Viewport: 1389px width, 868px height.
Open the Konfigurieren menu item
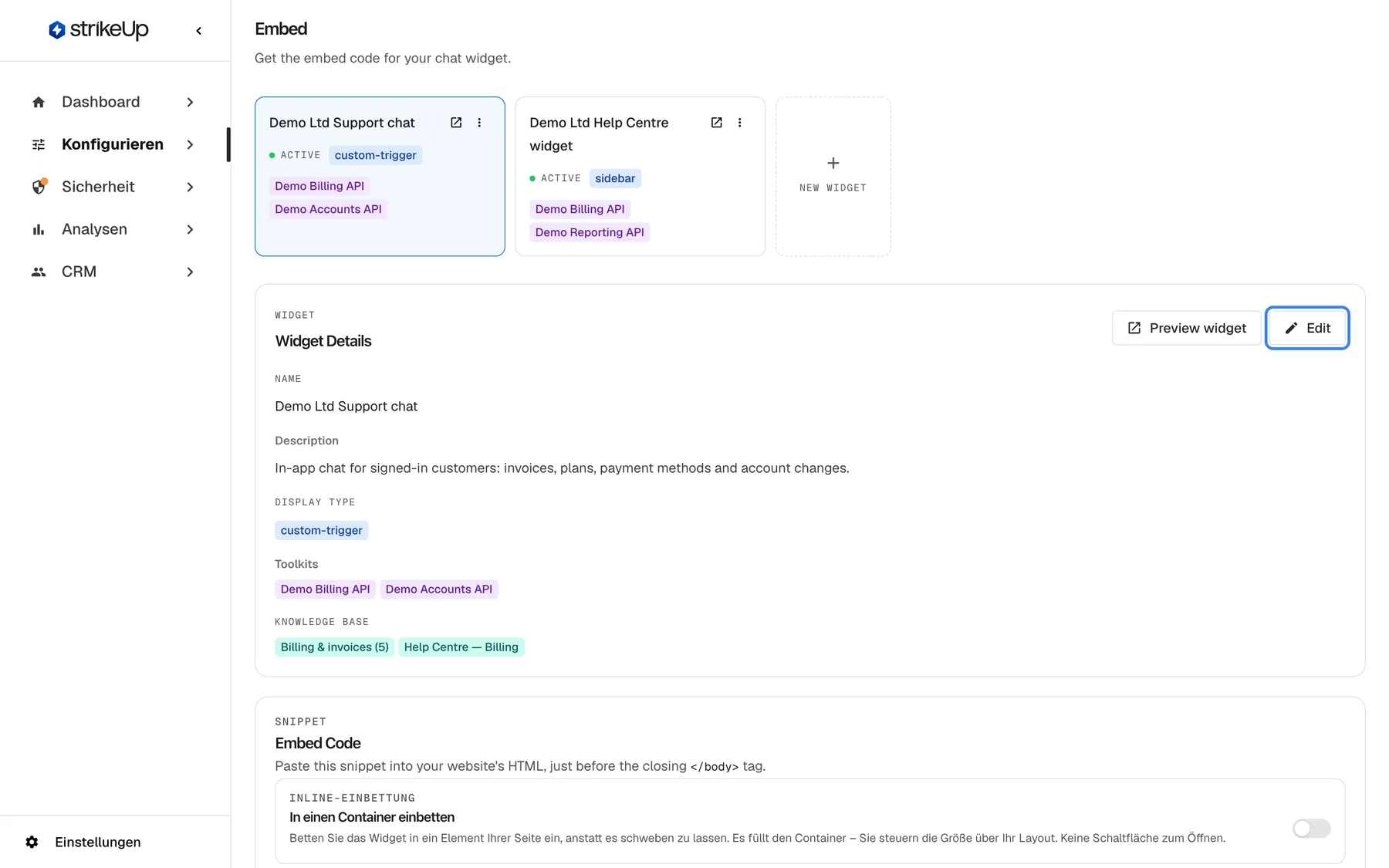114,144
